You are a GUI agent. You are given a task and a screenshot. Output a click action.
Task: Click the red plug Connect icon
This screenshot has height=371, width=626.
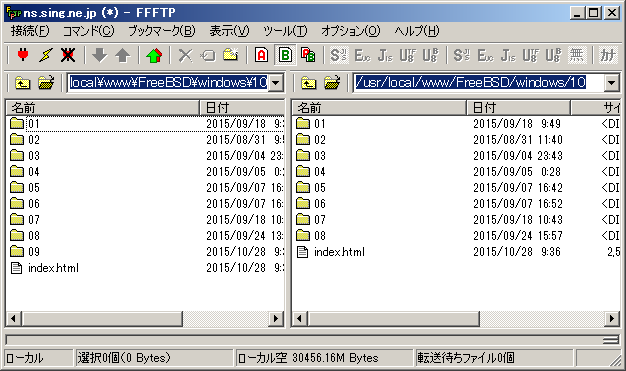click(23, 55)
